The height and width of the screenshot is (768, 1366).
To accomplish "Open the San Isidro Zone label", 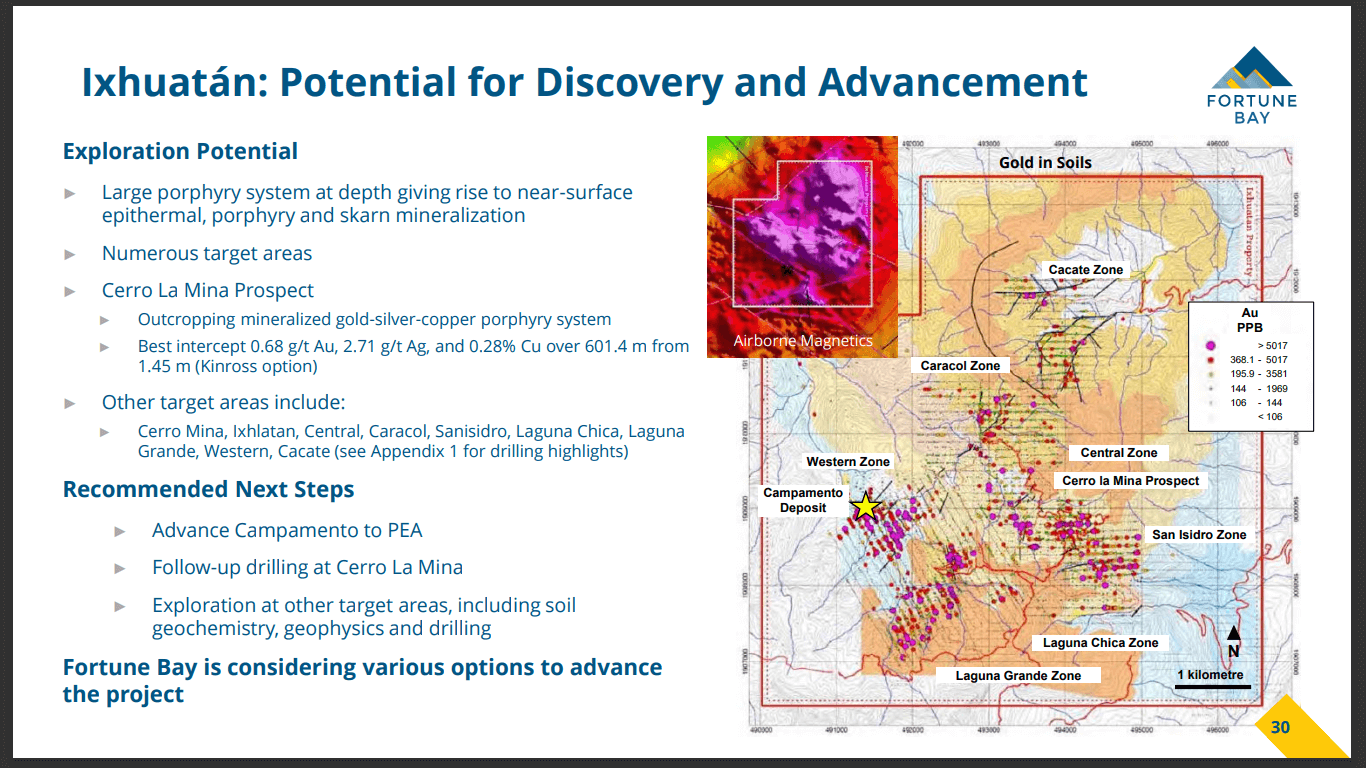I will pyautogui.click(x=1200, y=534).
